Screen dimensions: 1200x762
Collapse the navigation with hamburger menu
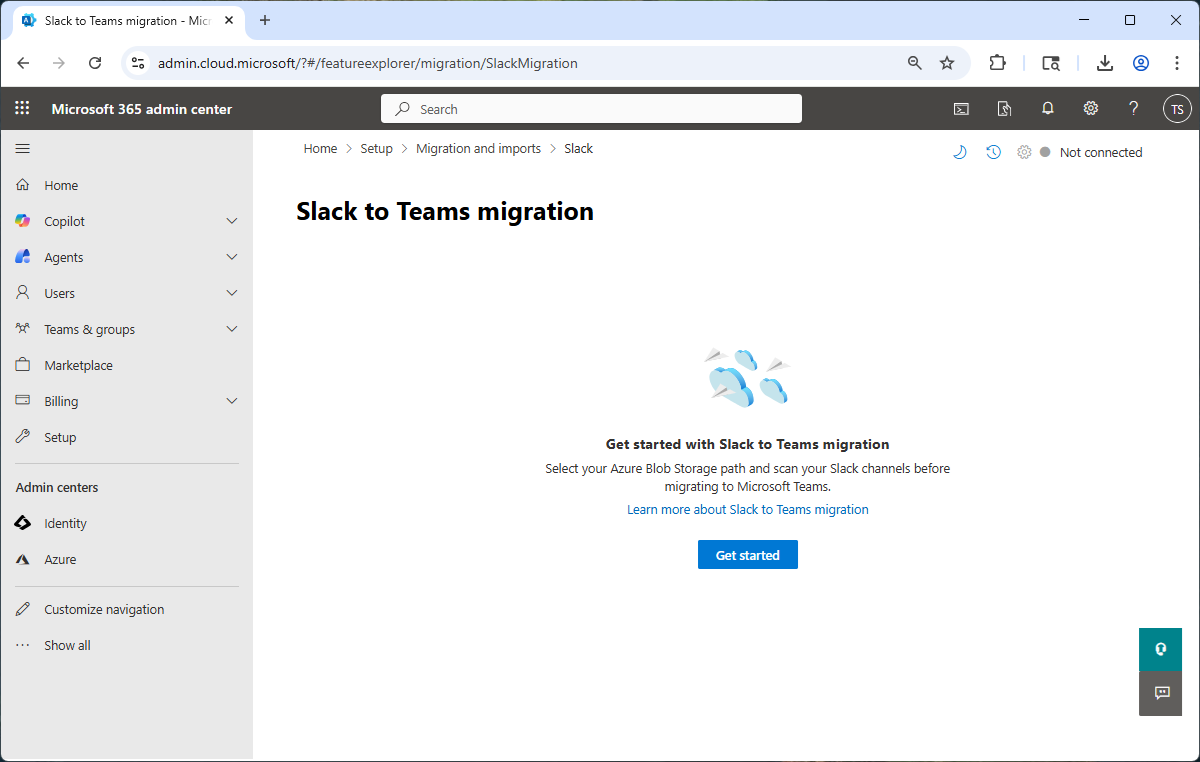tap(22, 148)
